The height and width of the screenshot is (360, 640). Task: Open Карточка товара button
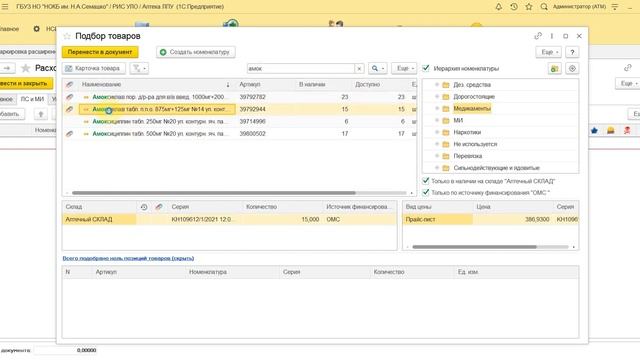pos(94,69)
